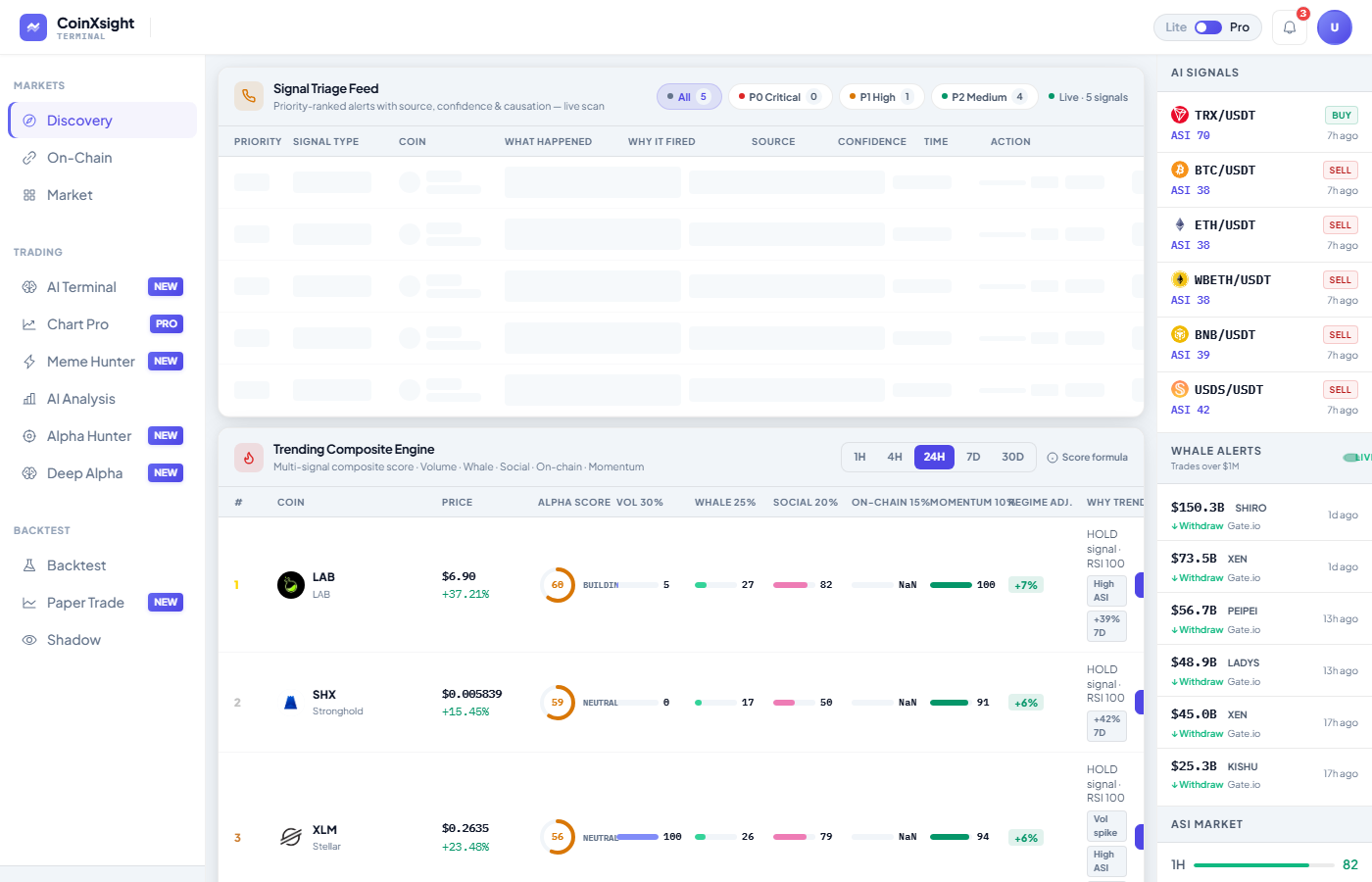Click the Signal Triage Feed phone icon
Image resolution: width=1372 pixels, height=882 pixels.
pyautogui.click(x=249, y=96)
